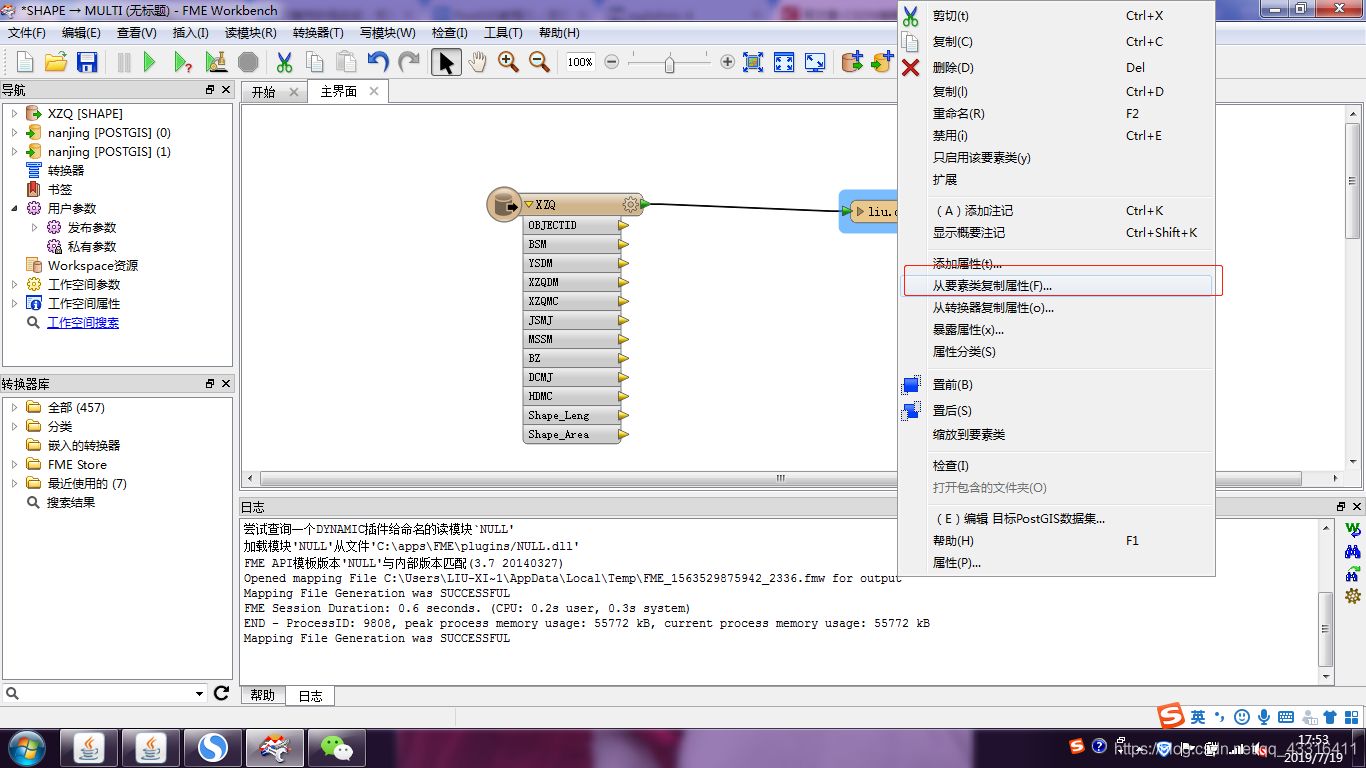Screen dimensions: 1366x768
Task: Redo action with grey arrow icon
Action: [x=409, y=62]
